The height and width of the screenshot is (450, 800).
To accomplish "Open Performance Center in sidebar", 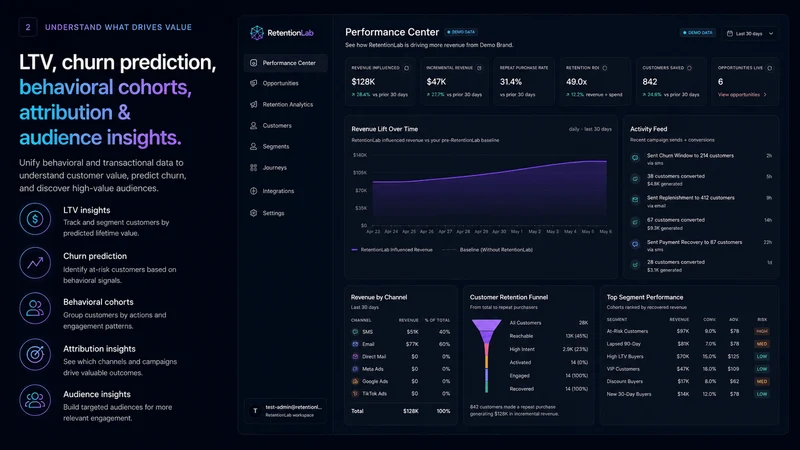I will [286, 63].
